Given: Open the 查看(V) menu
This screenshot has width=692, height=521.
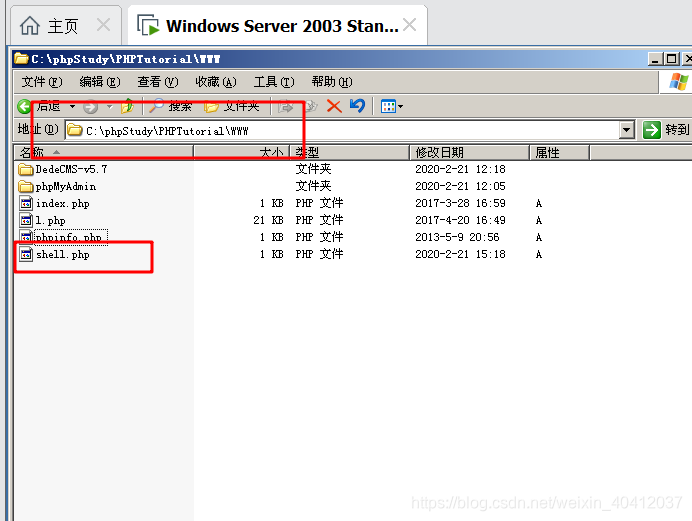Looking at the screenshot, I should tap(158, 82).
